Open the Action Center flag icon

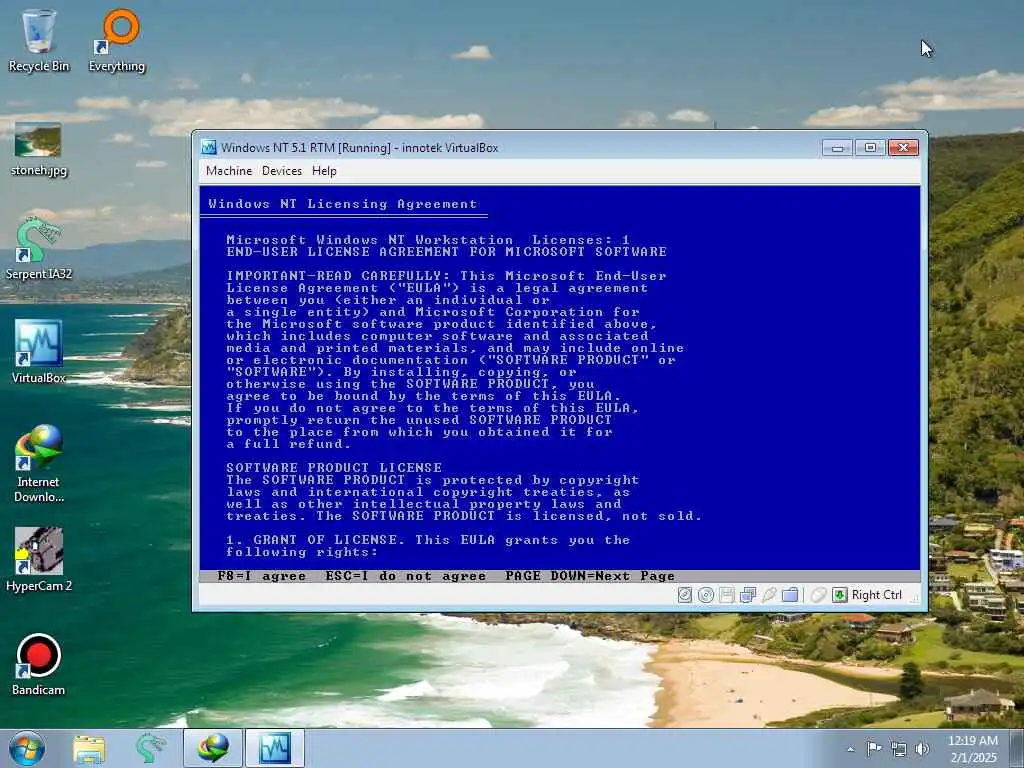coord(874,748)
